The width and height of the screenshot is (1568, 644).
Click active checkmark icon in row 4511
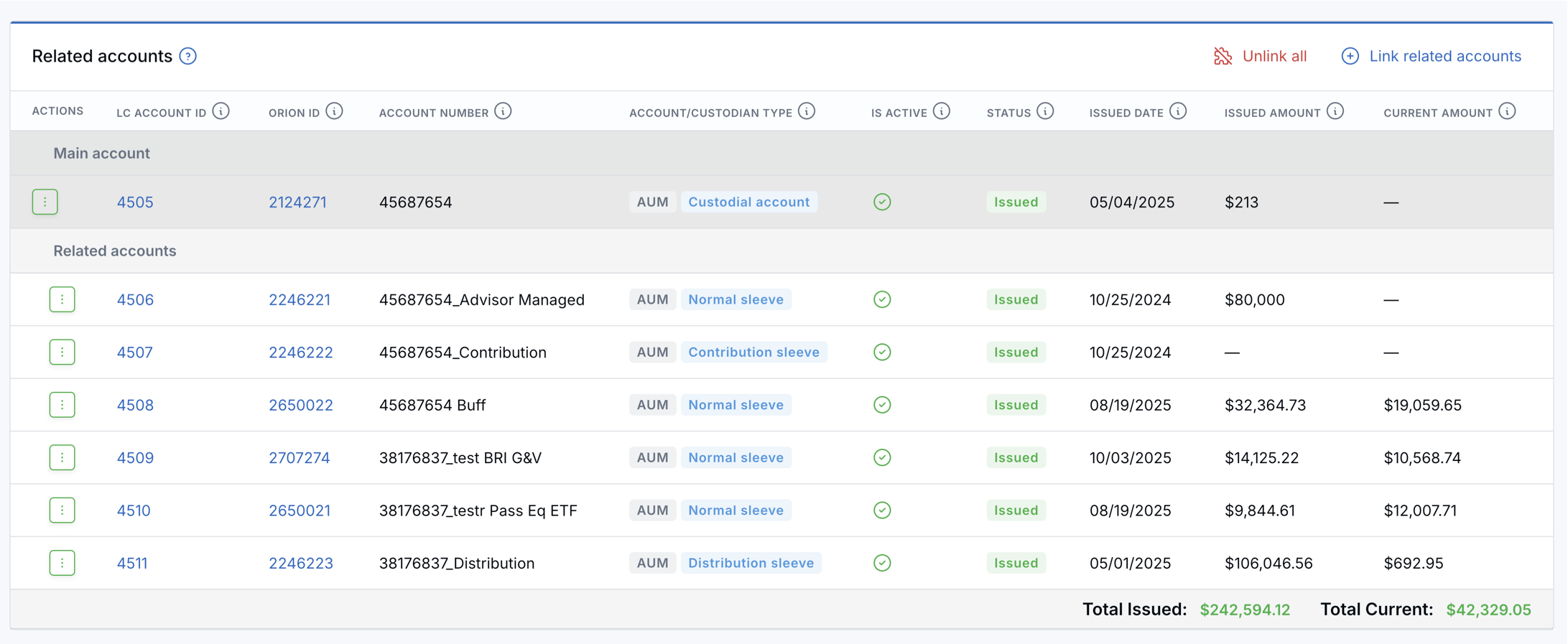click(x=882, y=563)
